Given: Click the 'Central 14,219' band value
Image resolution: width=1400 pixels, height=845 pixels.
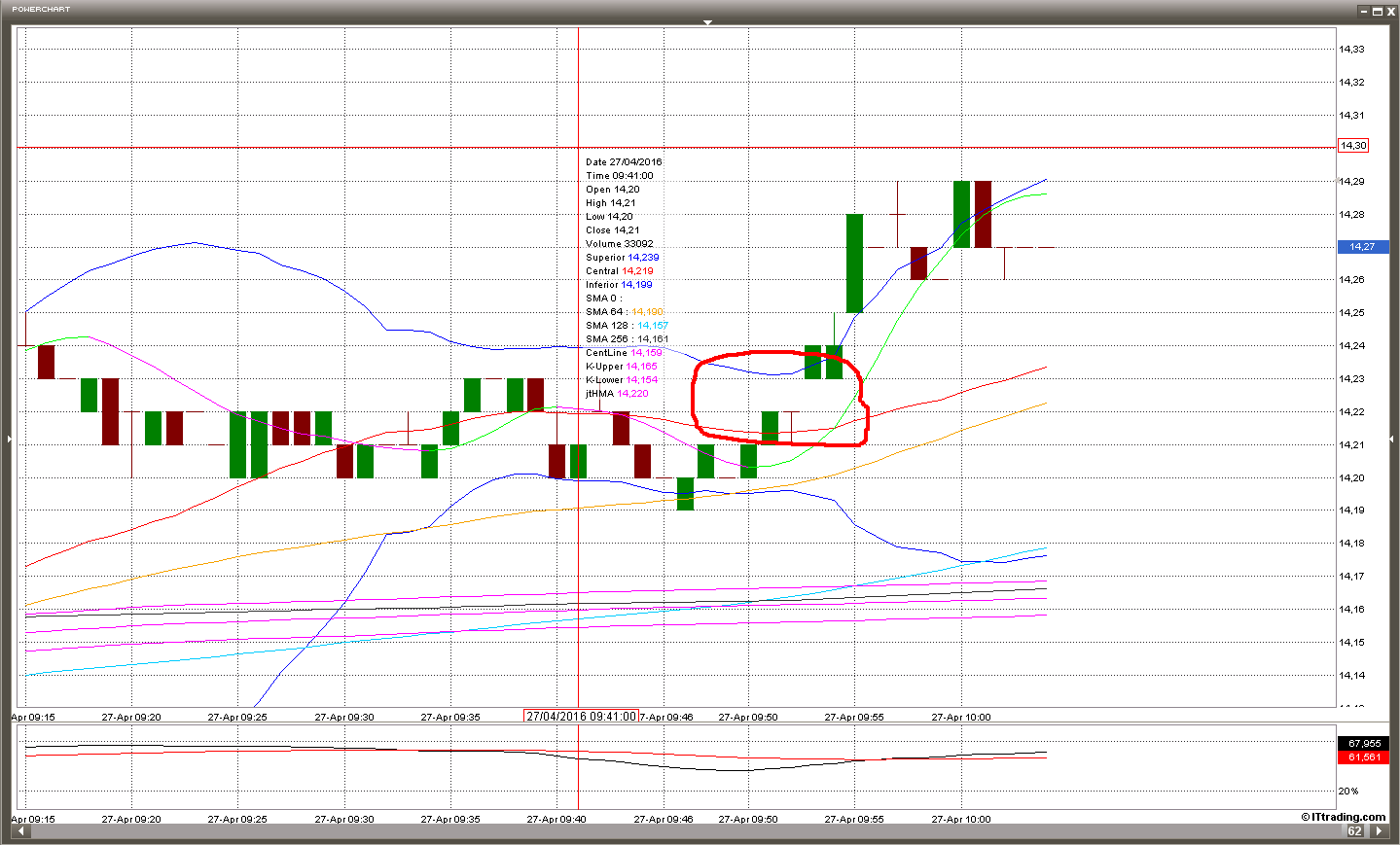Looking at the screenshot, I should pos(620,271).
